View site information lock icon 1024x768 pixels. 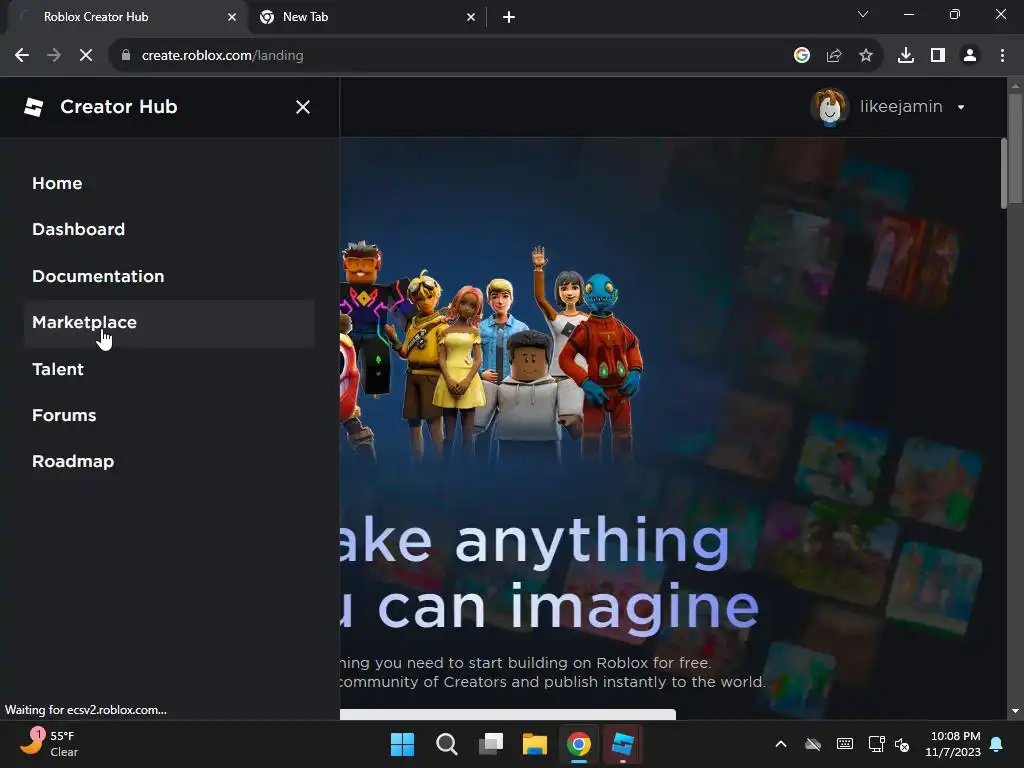pos(126,56)
